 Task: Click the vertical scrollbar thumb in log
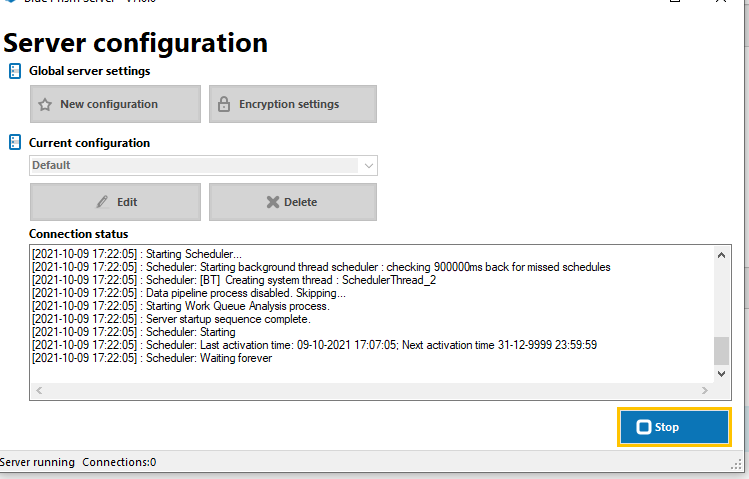coord(721,351)
